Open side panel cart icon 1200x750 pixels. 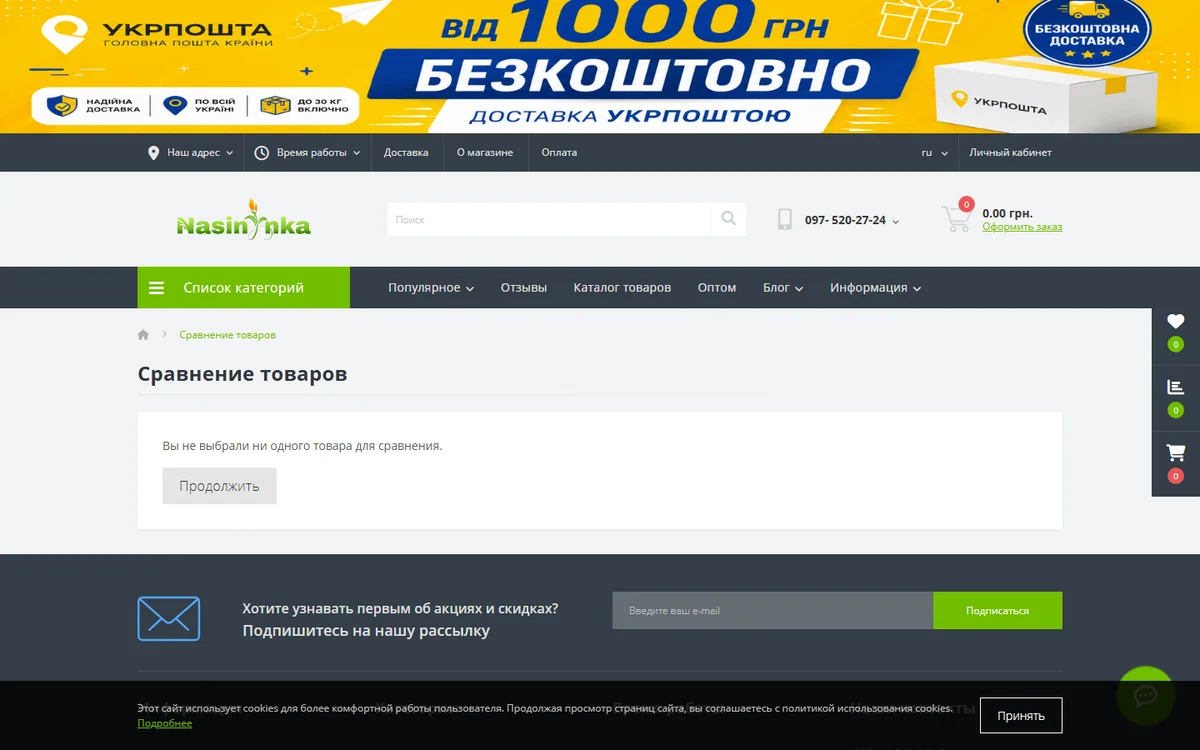click(1176, 453)
